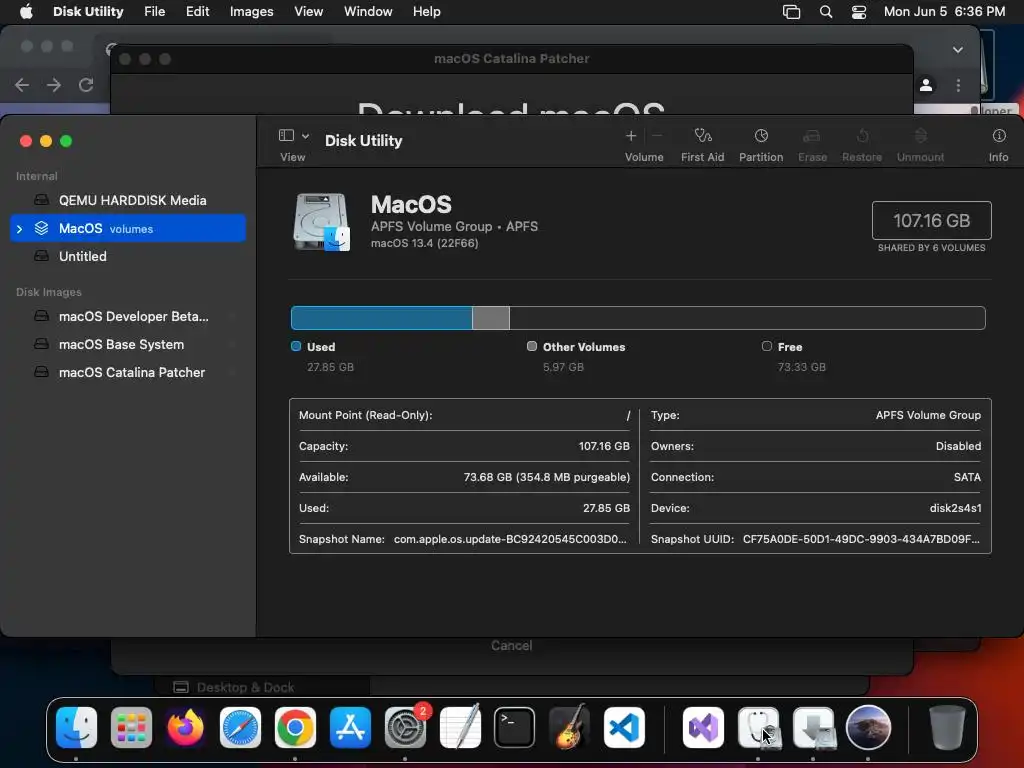Image resolution: width=1024 pixels, height=768 pixels.
Task: Click browser forward arrow behind
Action: tap(54, 85)
